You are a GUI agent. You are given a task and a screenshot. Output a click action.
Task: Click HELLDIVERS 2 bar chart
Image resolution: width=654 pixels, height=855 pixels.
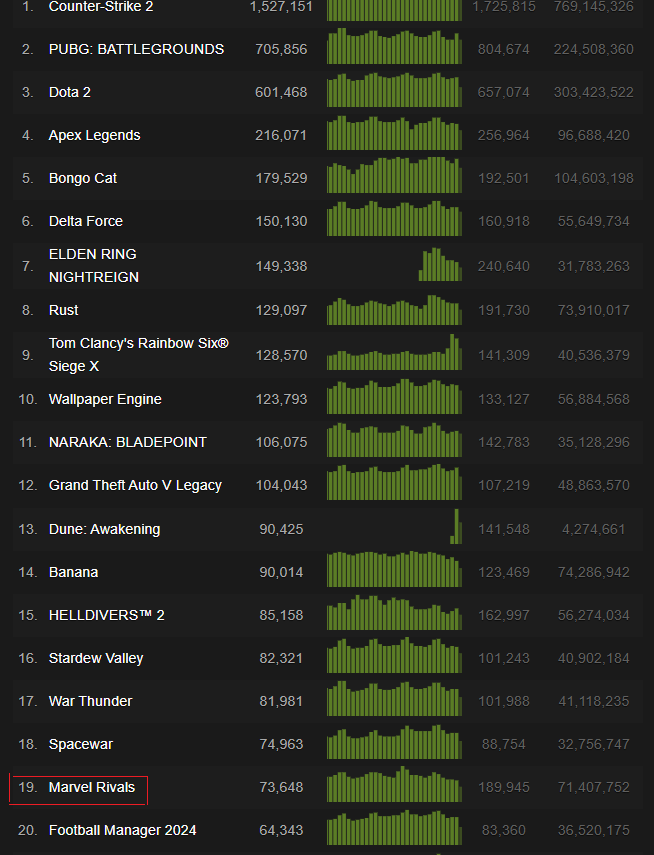click(394, 613)
